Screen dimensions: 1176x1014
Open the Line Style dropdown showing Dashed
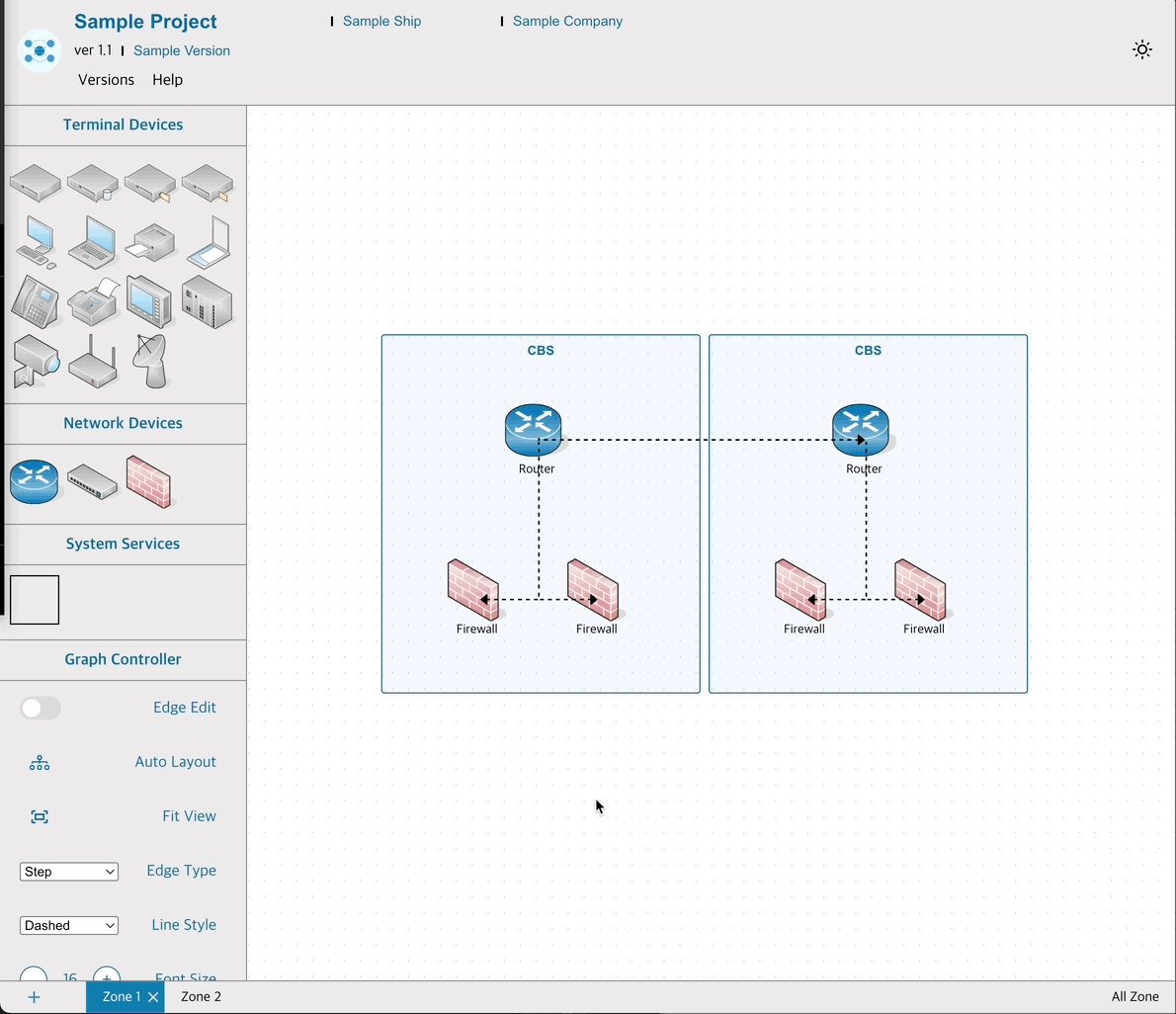(69, 926)
